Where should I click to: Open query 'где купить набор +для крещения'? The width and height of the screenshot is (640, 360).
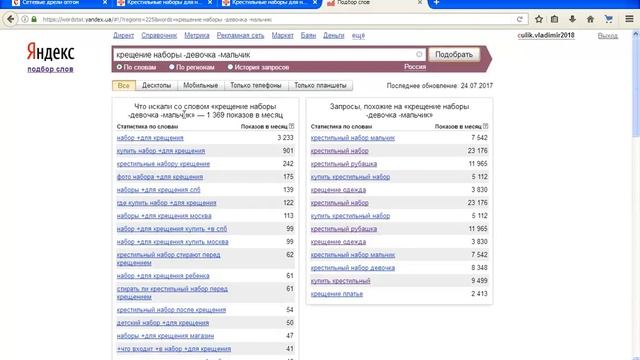167,203
